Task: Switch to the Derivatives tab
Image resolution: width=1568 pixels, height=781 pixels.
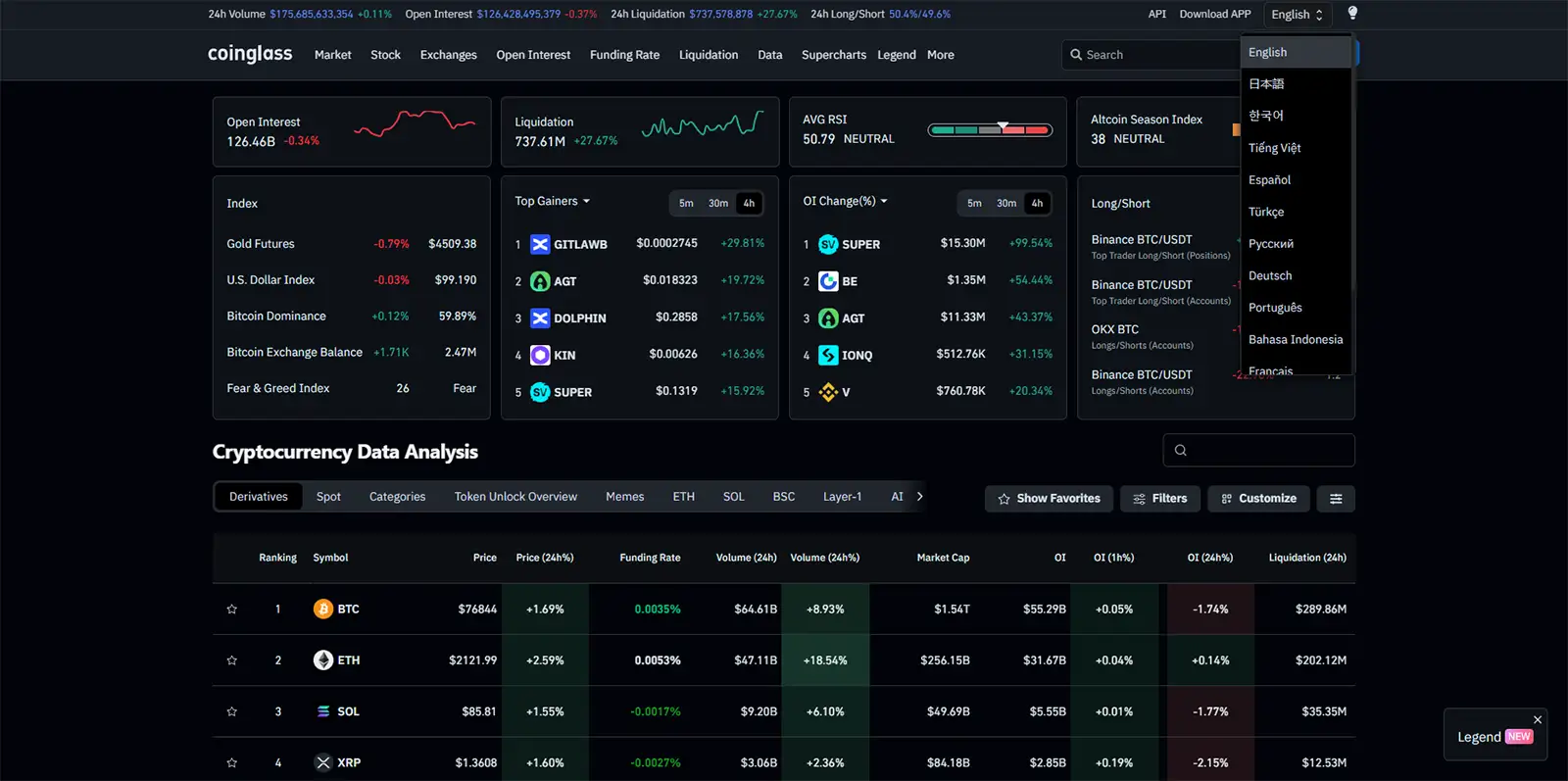Action: click(259, 497)
